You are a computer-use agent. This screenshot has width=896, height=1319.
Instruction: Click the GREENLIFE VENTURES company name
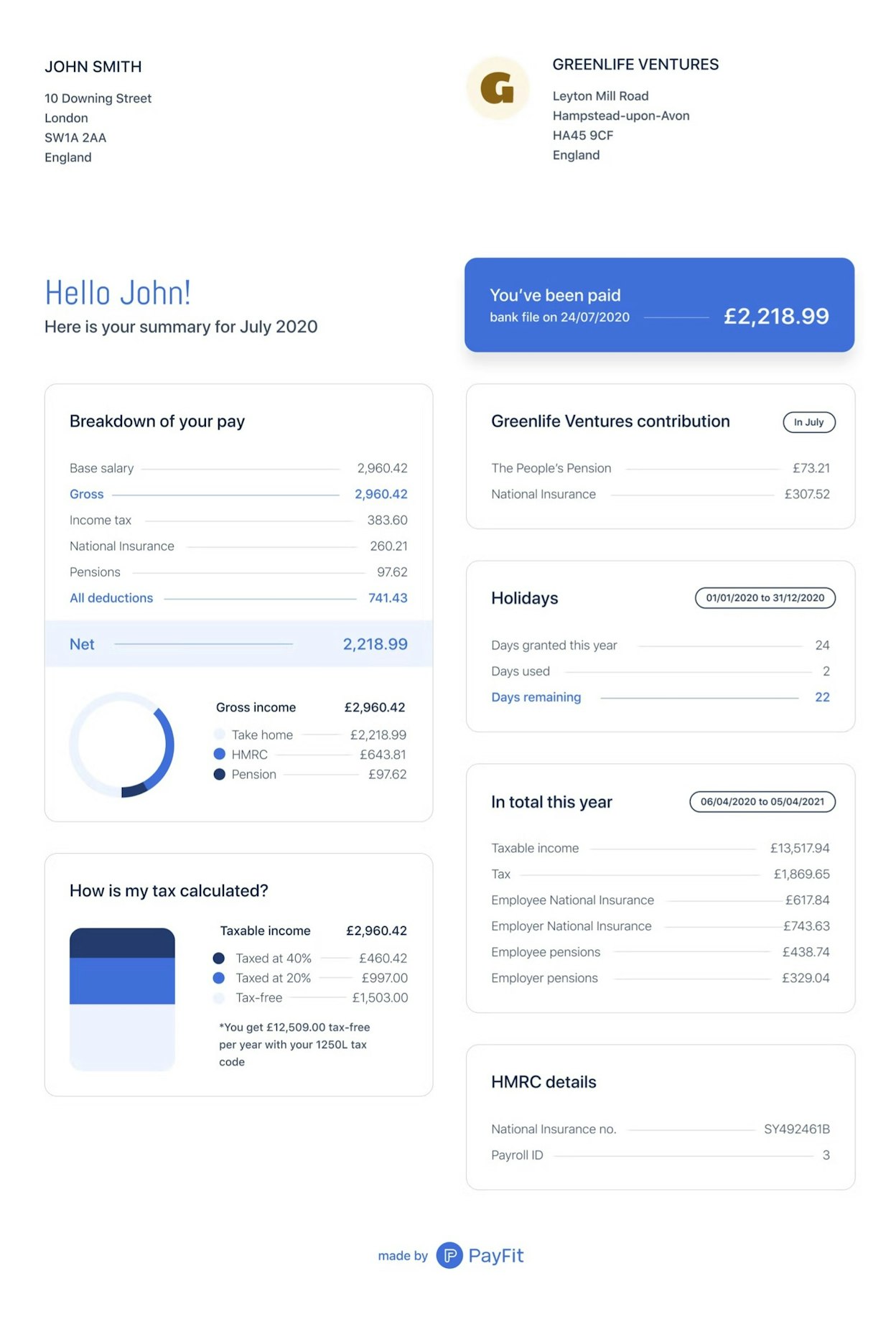click(x=635, y=65)
